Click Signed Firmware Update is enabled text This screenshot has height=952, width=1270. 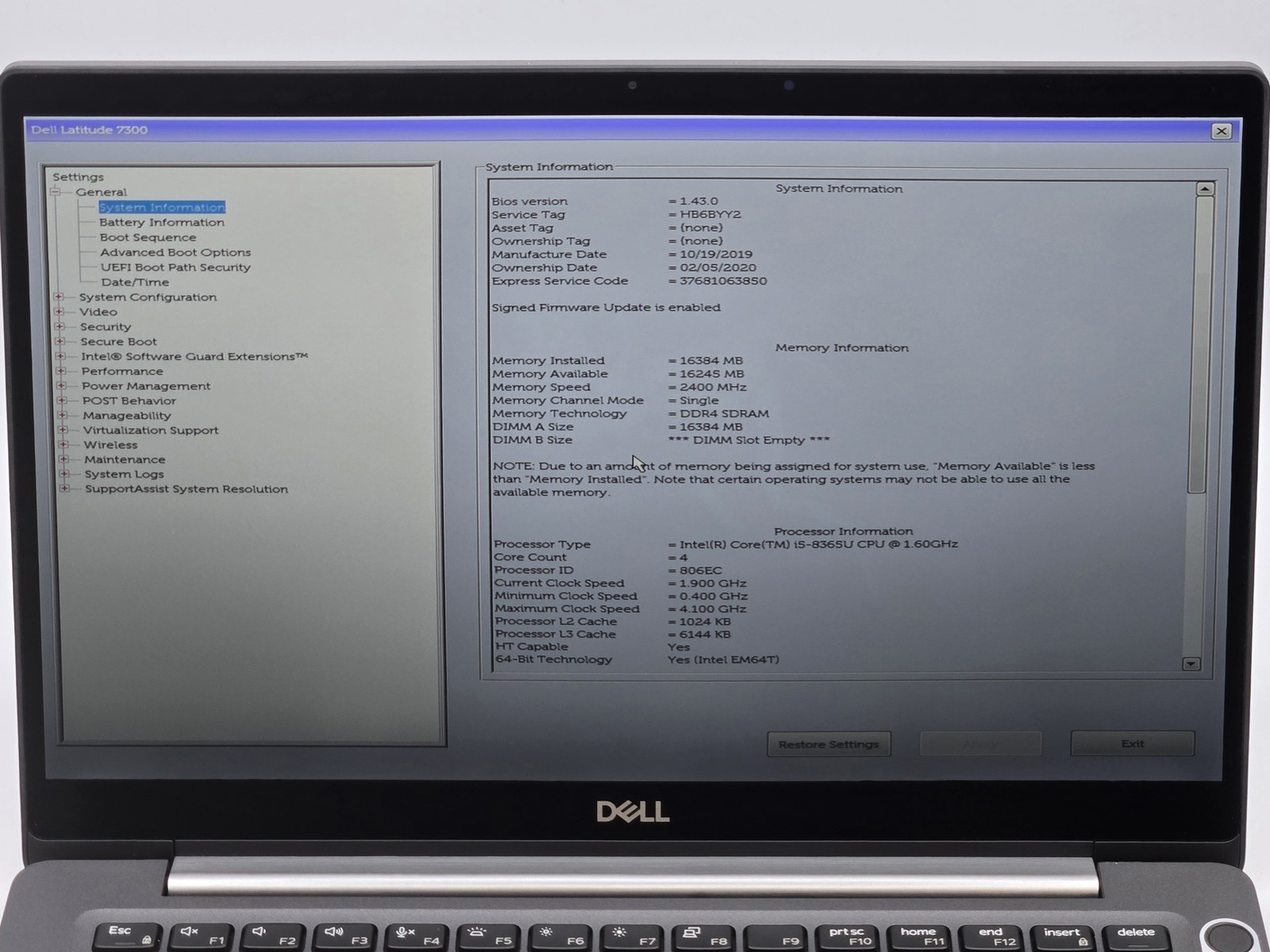click(x=606, y=308)
